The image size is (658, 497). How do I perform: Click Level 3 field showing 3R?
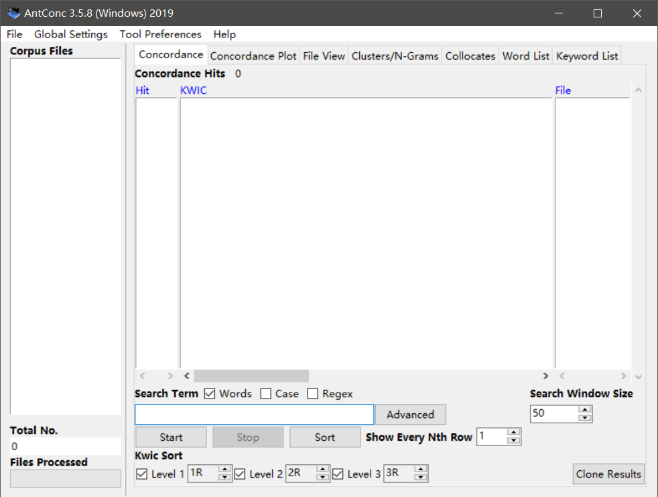click(x=399, y=473)
